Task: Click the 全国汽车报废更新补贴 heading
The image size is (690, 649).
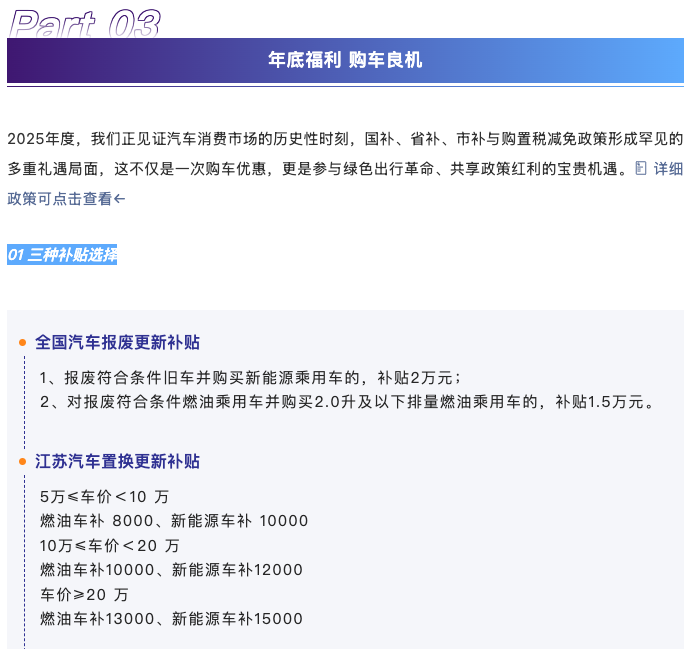Action: pyautogui.click(x=117, y=342)
